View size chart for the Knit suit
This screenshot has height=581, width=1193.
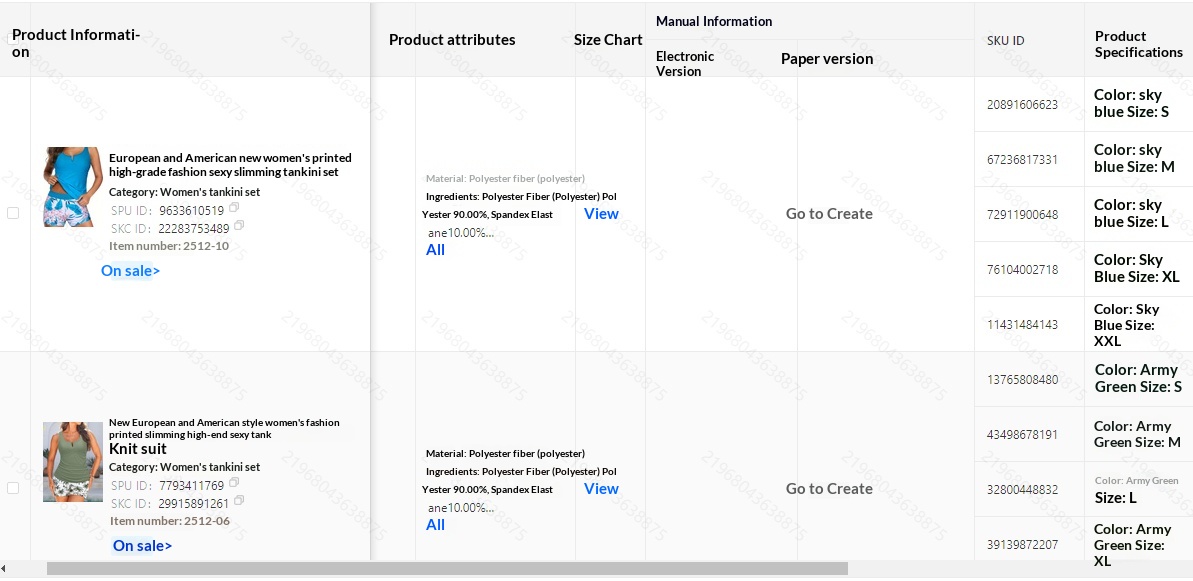point(601,489)
